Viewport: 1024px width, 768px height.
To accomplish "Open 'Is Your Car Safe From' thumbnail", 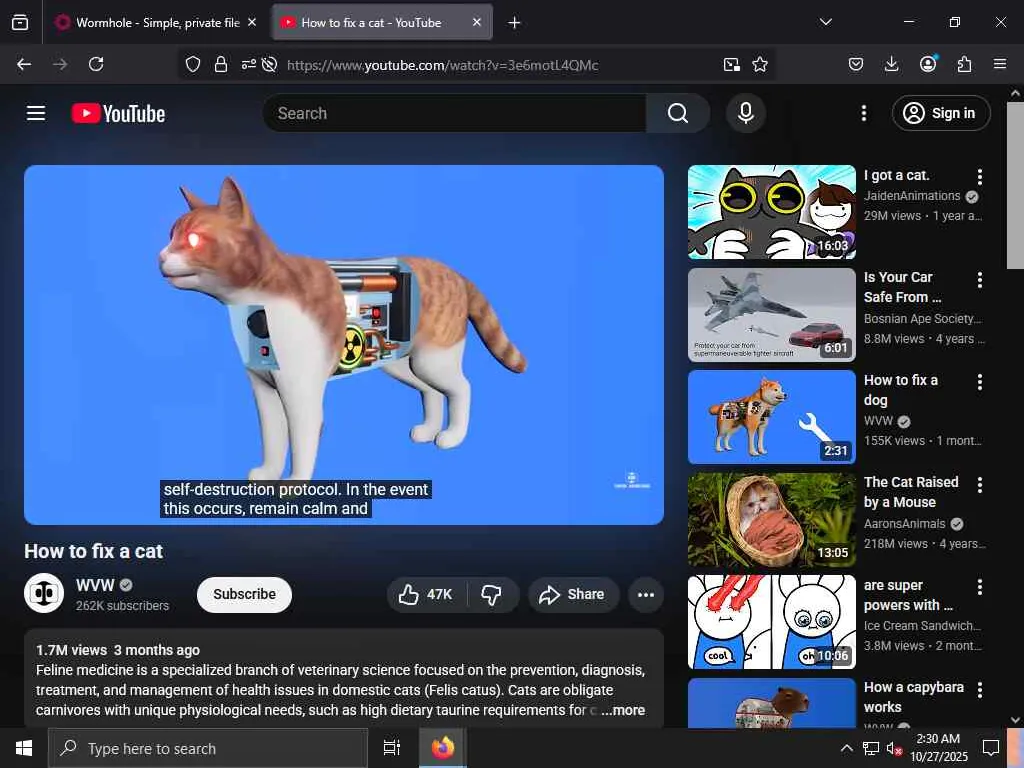I will tap(771, 315).
